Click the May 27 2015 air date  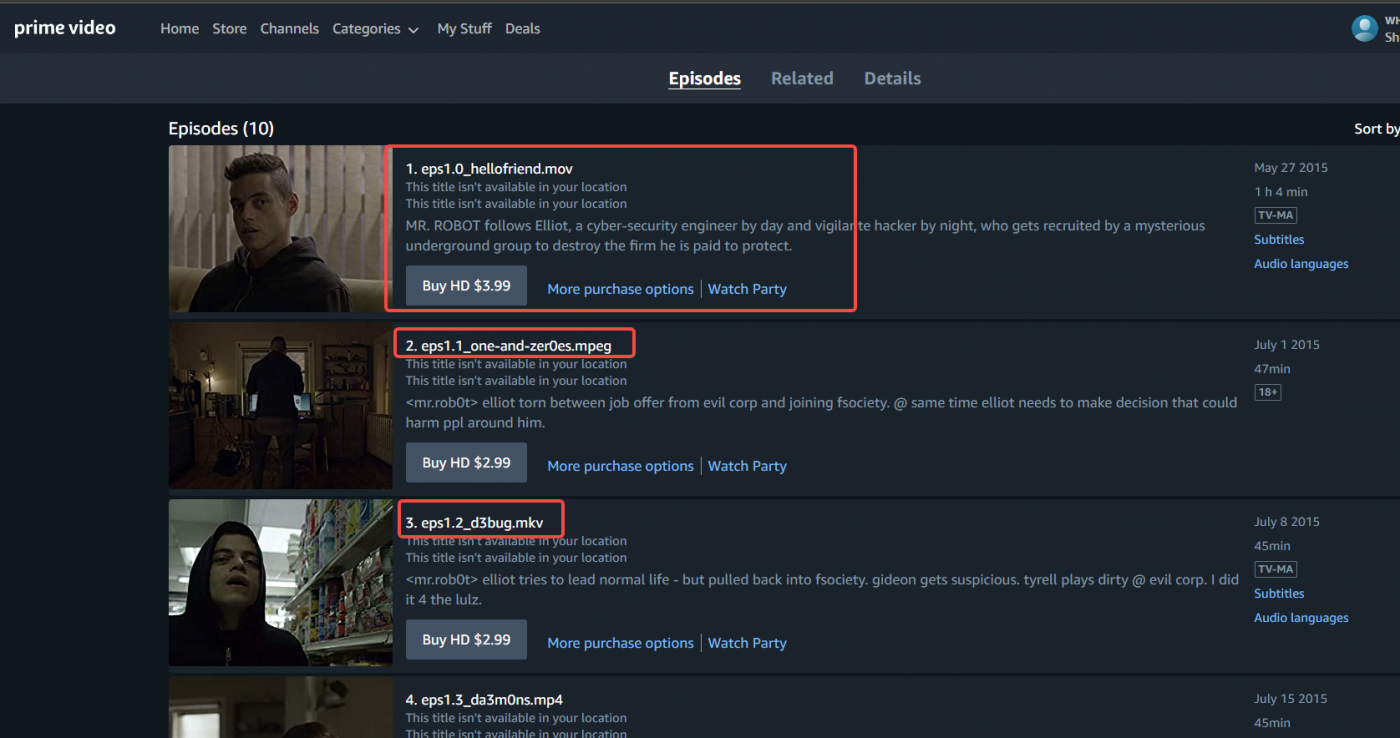[x=1291, y=168]
